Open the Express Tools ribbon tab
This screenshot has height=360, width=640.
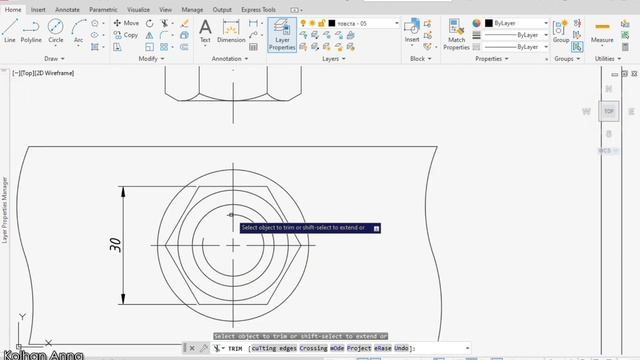pos(258,9)
